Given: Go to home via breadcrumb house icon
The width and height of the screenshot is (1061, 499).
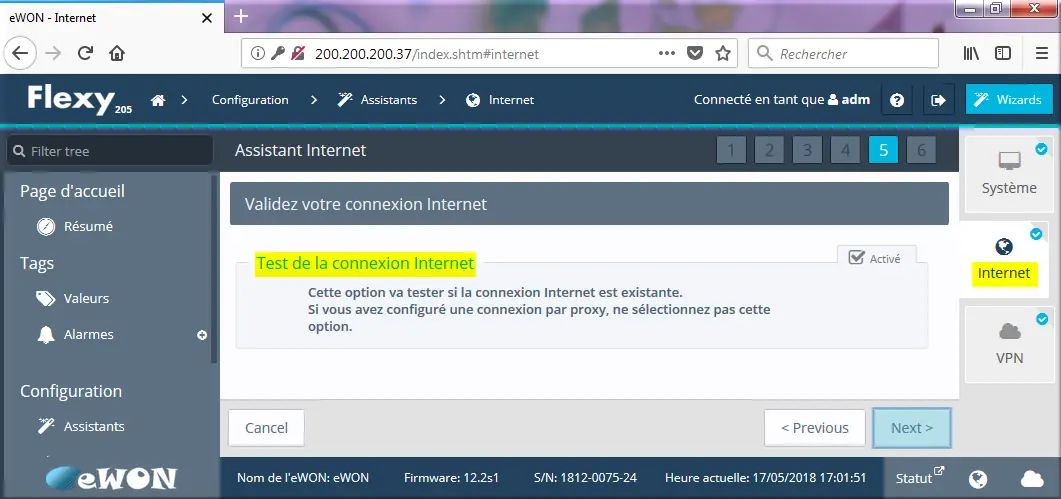Looking at the screenshot, I should click(158, 100).
